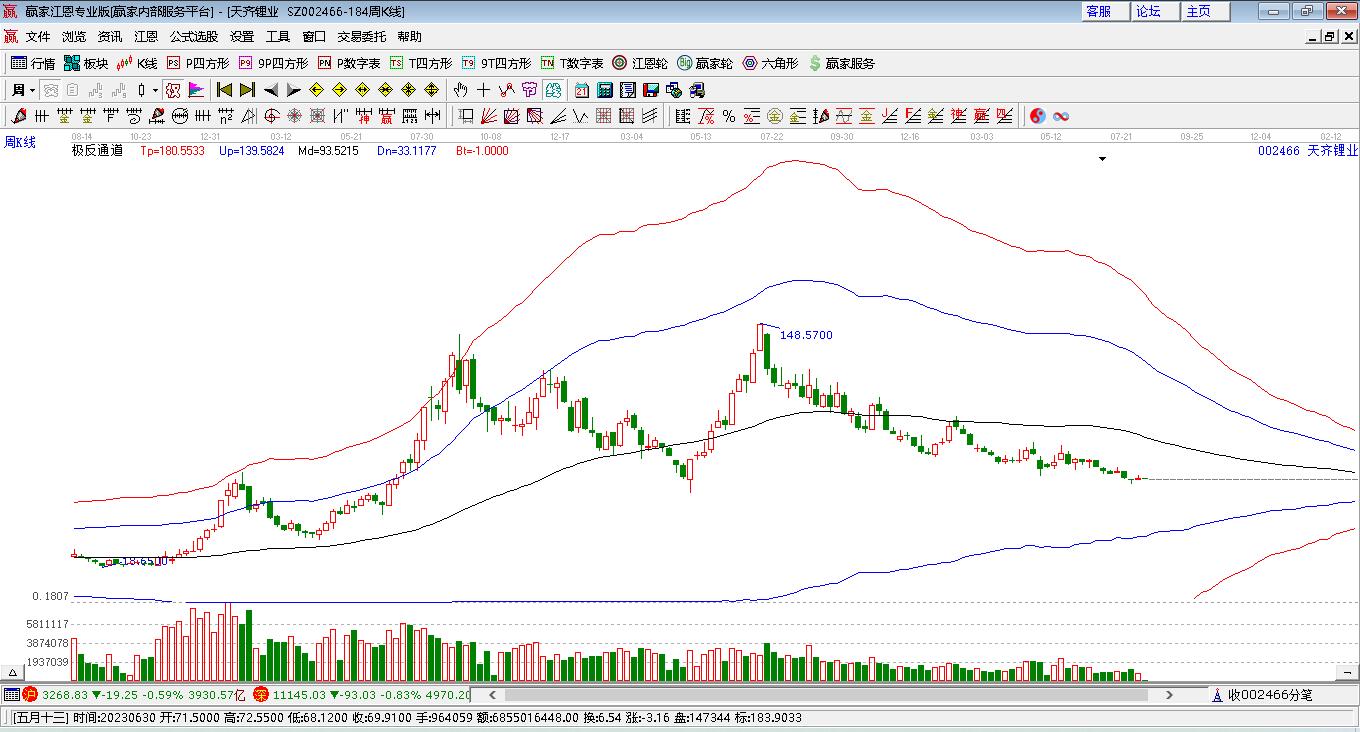The image size is (1360, 732).
Task: Open 9T四方形 tool
Action: click(x=496, y=63)
